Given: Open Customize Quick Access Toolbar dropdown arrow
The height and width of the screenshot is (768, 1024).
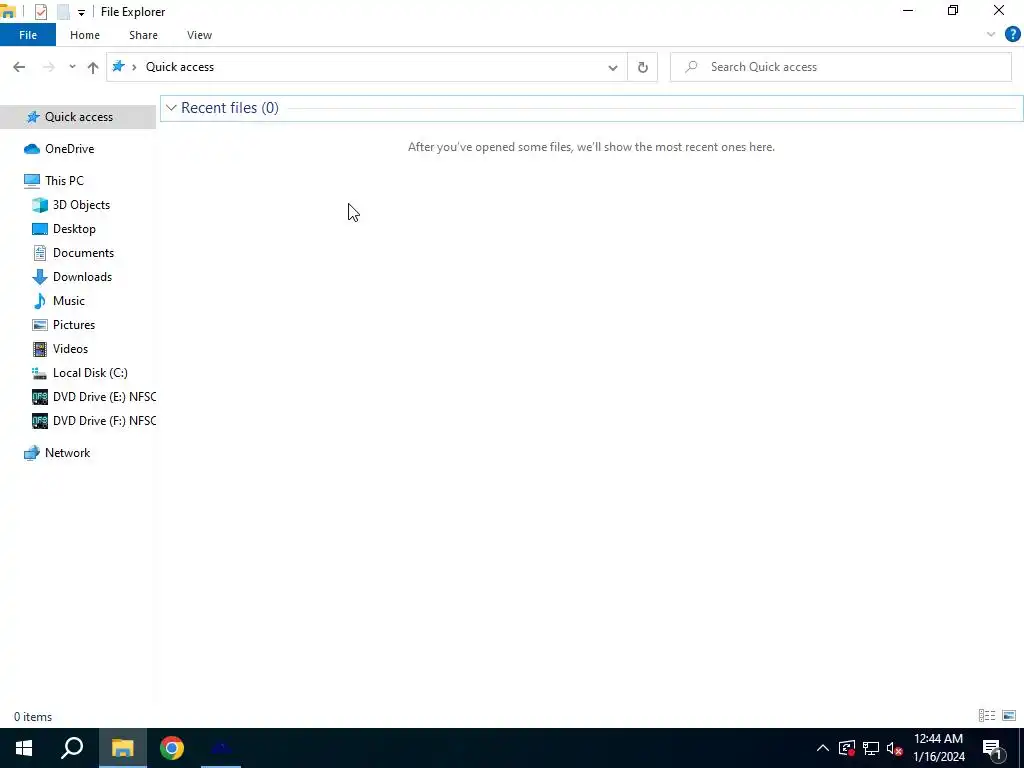Looking at the screenshot, I should click(81, 12).
